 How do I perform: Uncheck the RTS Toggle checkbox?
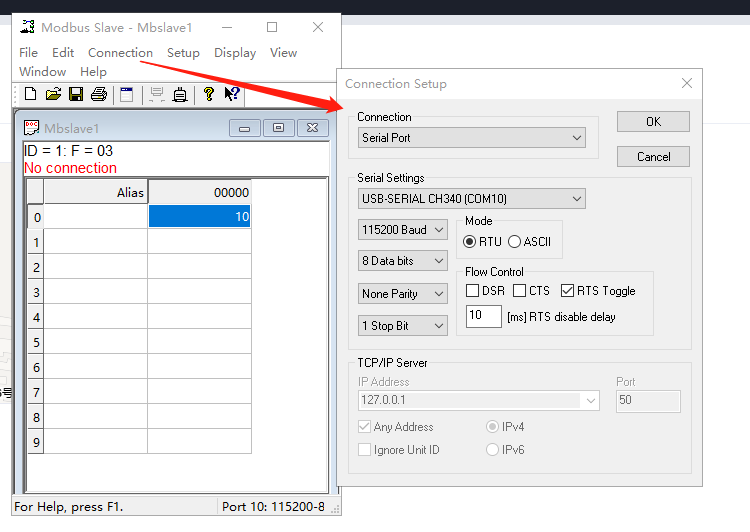[568, 291]
